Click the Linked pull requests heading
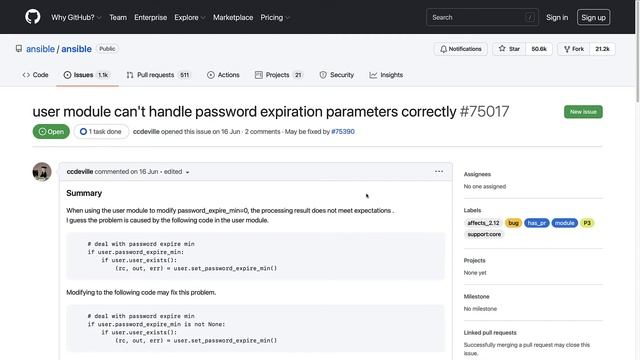640x360 pixels. 490,333
